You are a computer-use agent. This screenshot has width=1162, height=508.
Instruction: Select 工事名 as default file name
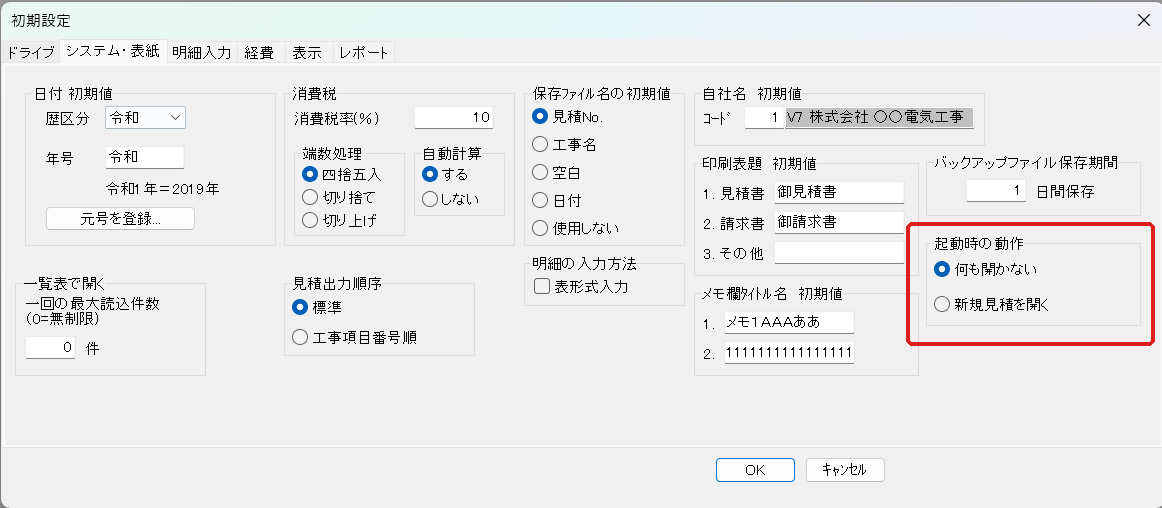coord(565,145)
